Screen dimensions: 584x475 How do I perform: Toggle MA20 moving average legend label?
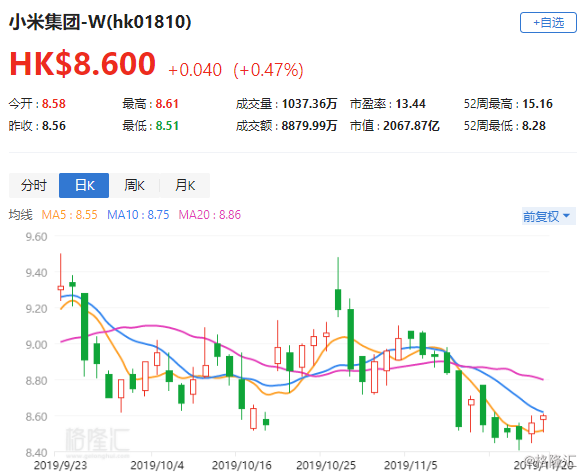click(210, 215)
